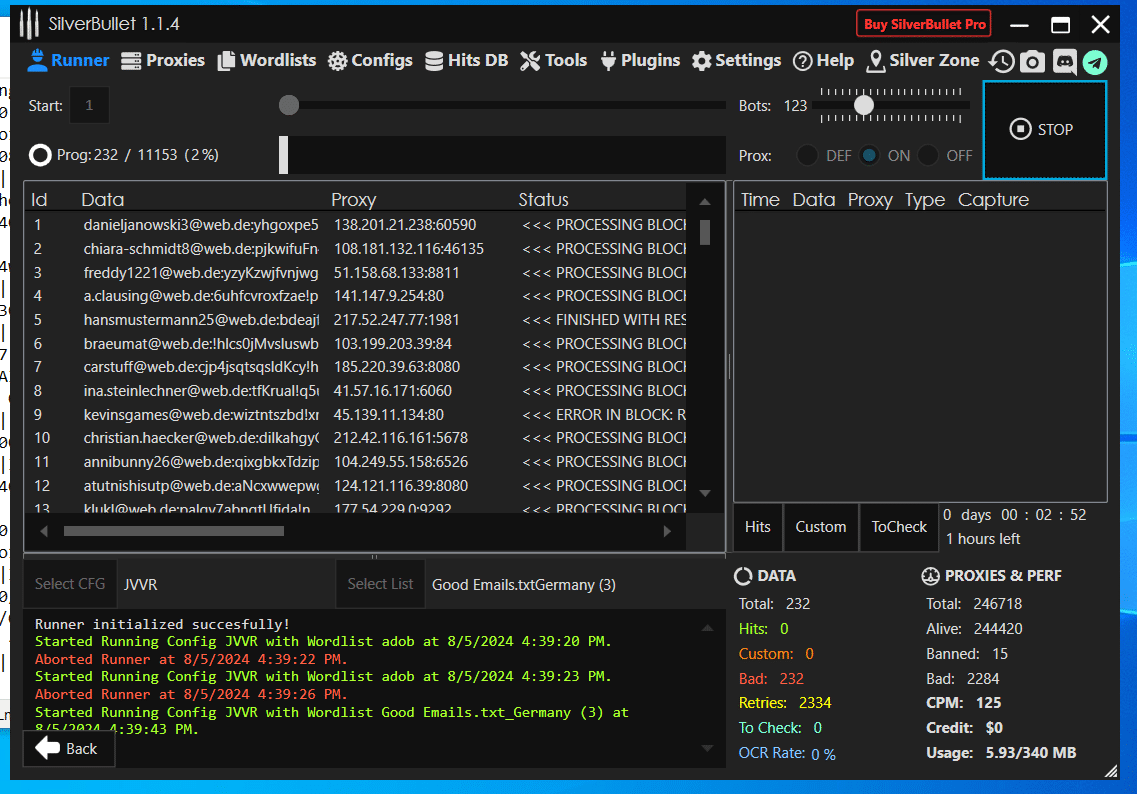1137x794 pixels.
Task: Open the Discord icon link
Action: click(1065, 62)
